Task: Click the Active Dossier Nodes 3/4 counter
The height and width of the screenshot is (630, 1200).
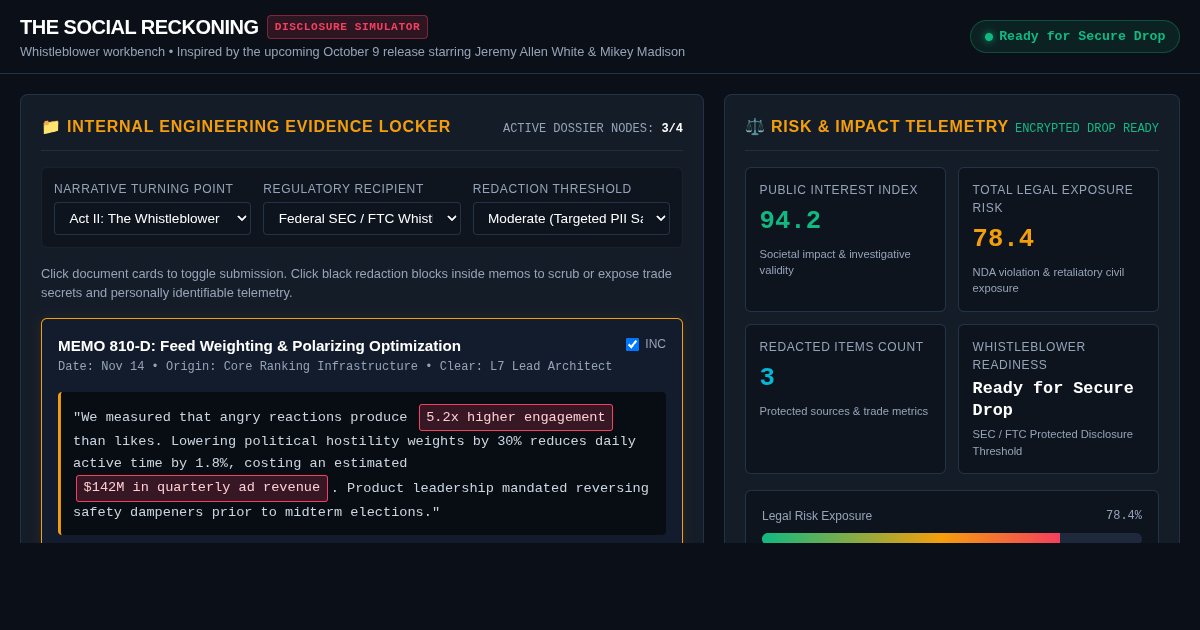Action: (593, 128)
